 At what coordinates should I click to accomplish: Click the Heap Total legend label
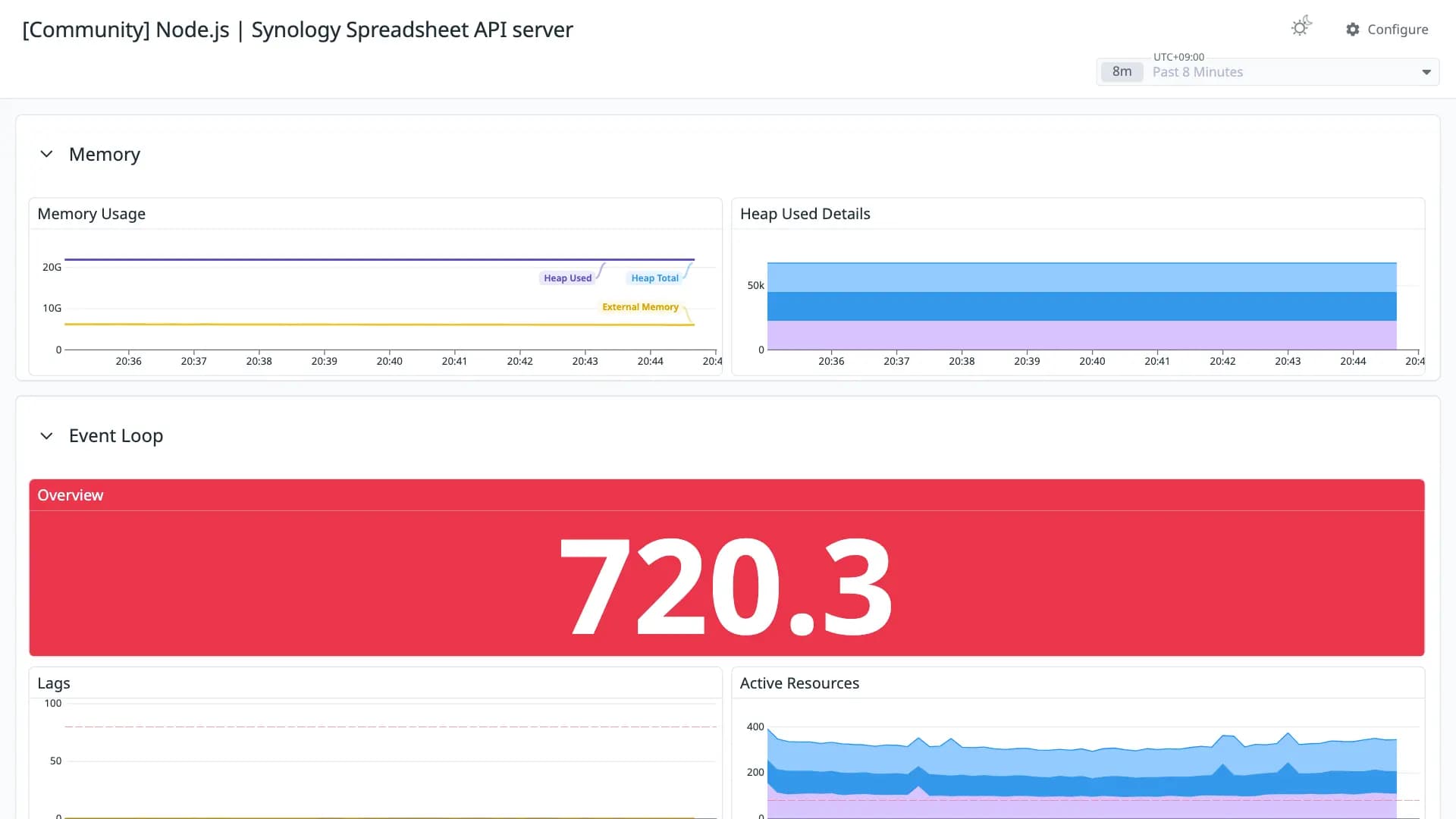click(x=655, y=278)
